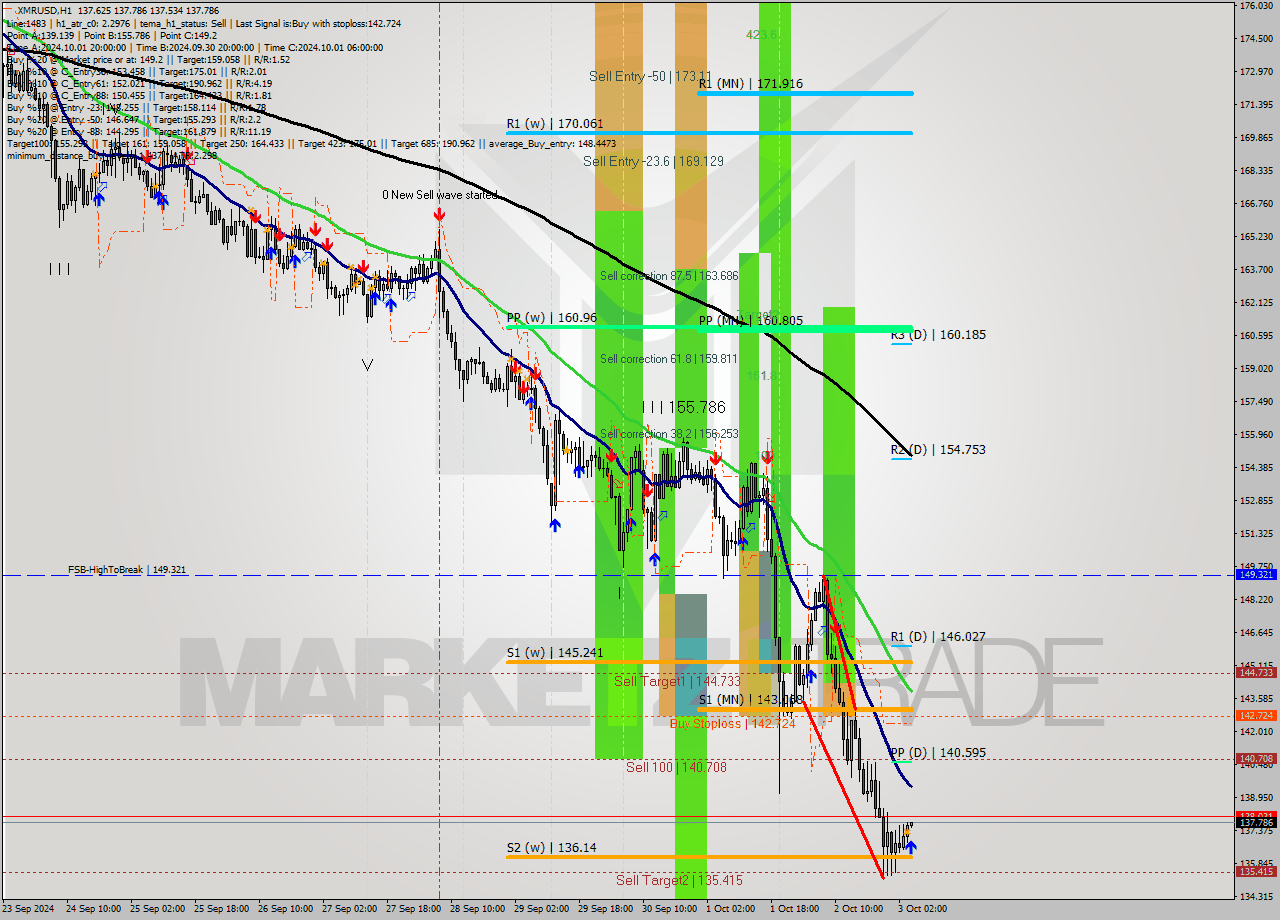Click the 3 Oct 02:00 time axis label

[x=920, y=909]
